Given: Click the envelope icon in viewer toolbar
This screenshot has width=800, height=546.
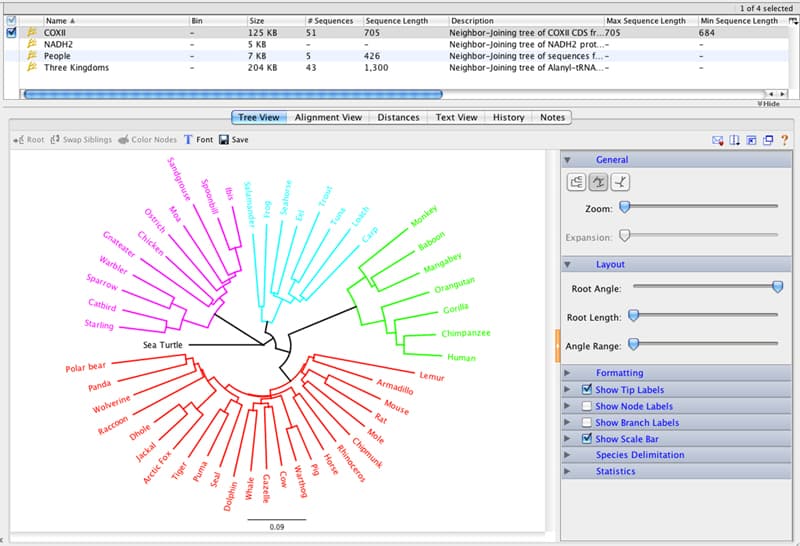Looking at the screenshot, I should point(717,140).
